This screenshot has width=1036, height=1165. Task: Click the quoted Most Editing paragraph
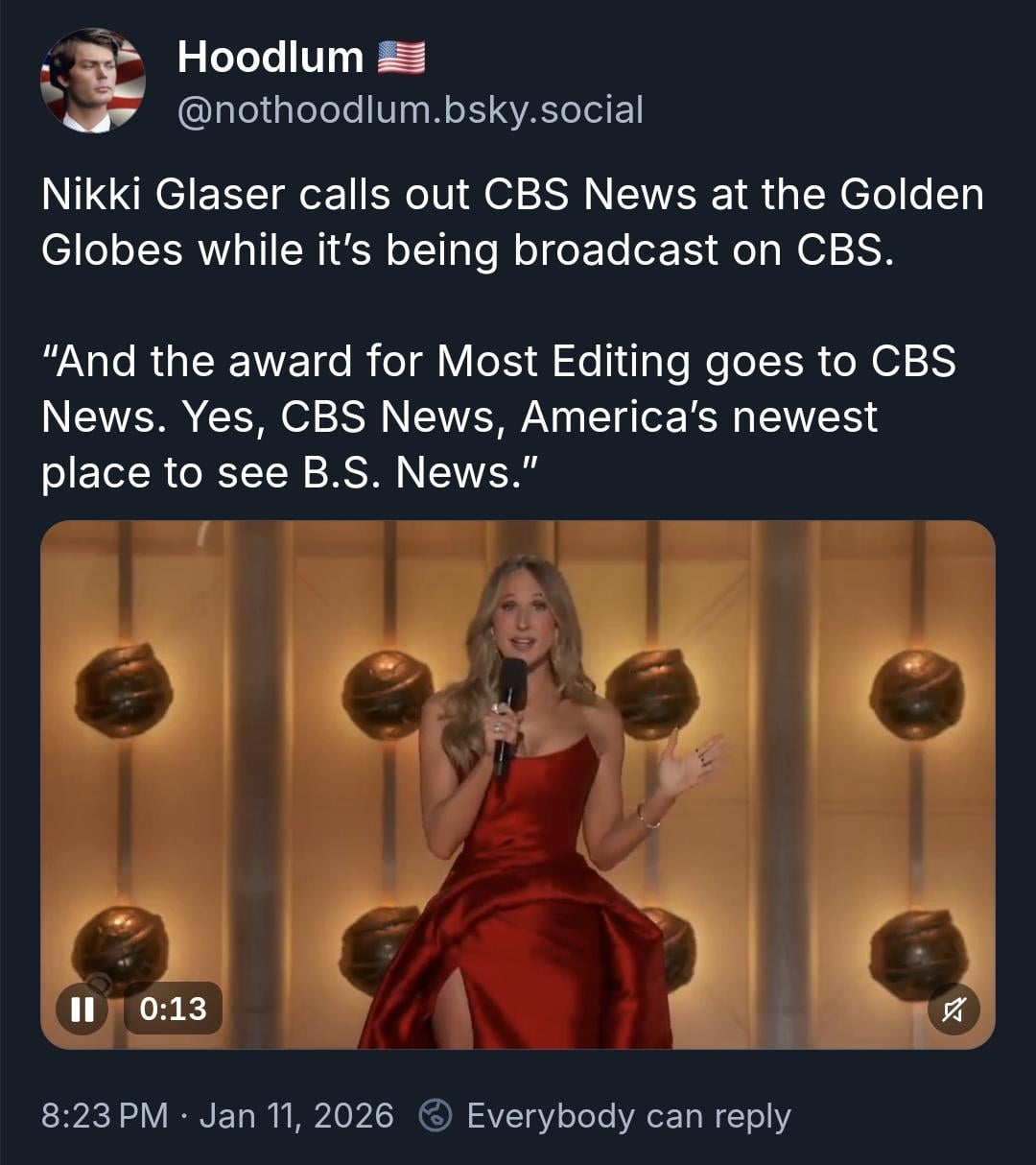click(x=498, y=416)
